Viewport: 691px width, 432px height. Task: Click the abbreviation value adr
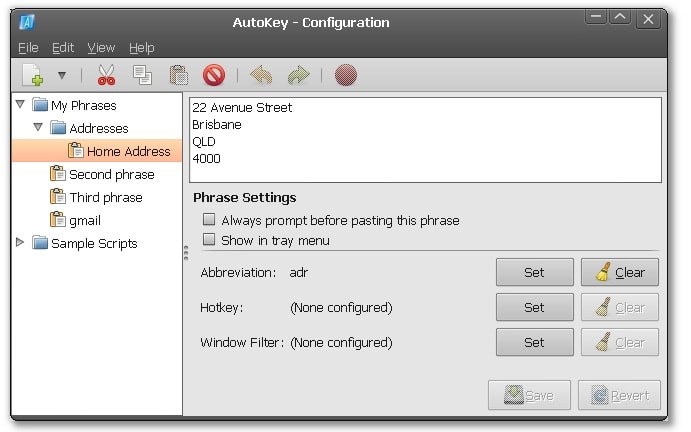pos(299,272)
